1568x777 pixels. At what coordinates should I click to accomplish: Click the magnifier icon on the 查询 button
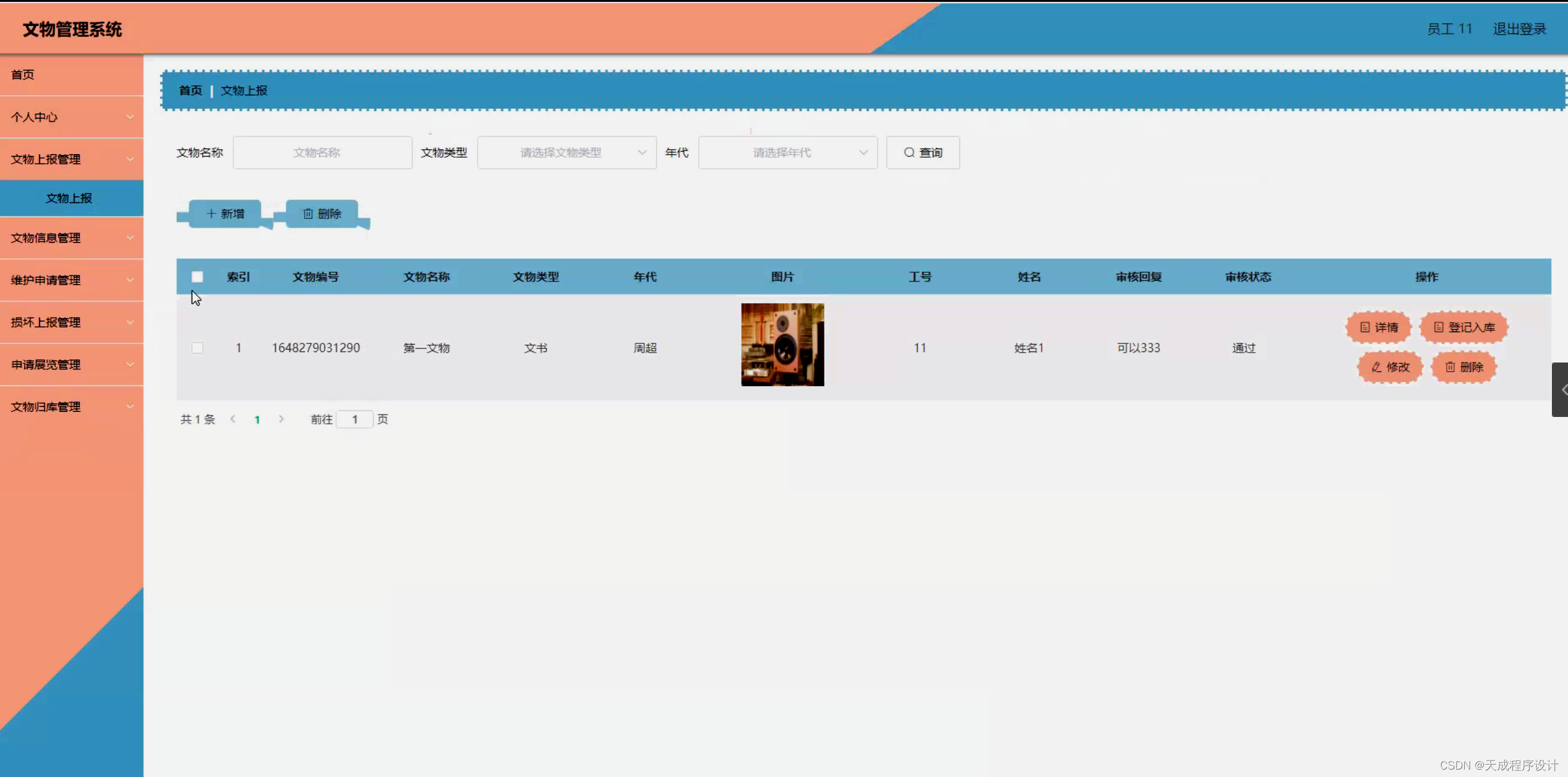(x=909, y=152)
